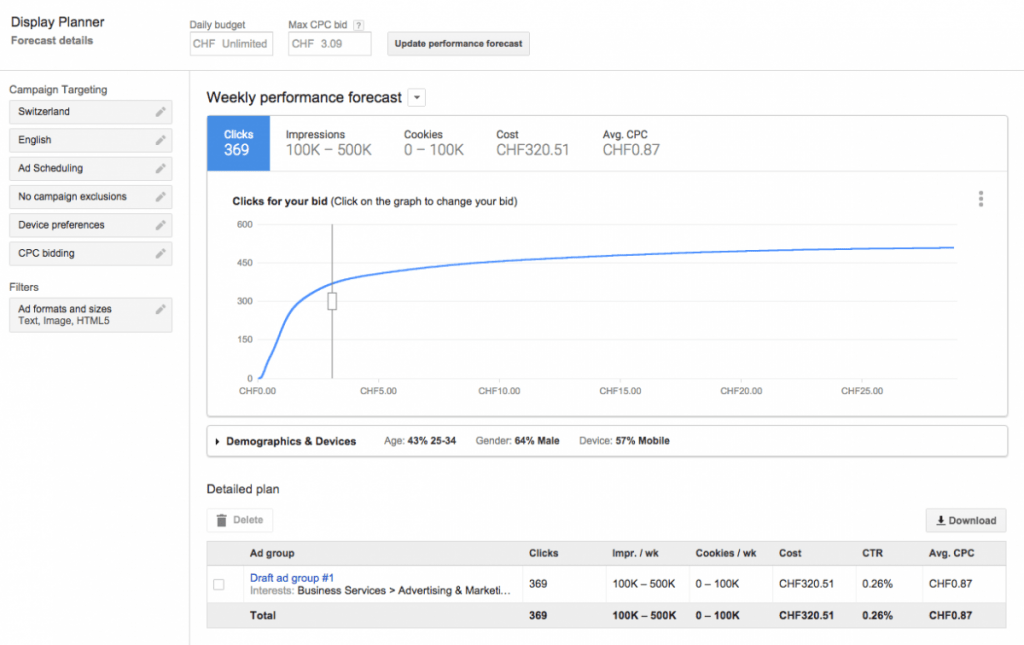Click inside the Max CPC bid input field
This screenshot has width=1024, height=645.
coord(329,44)
